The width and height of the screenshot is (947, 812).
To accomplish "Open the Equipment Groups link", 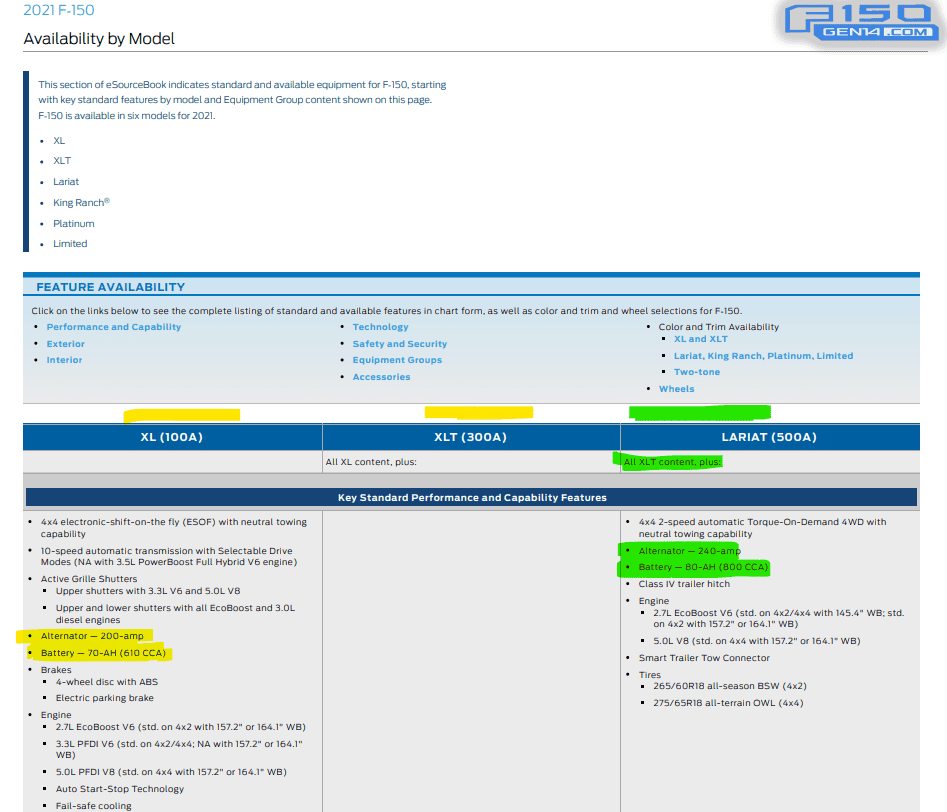I will pyautogui.click(x=397, y=360).
